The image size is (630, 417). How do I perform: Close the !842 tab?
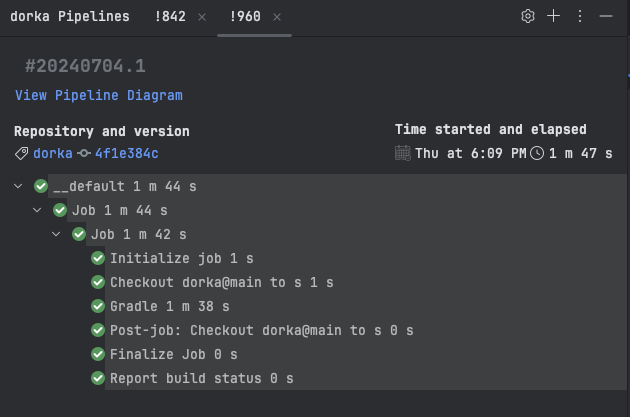click(x=202, y=17)
